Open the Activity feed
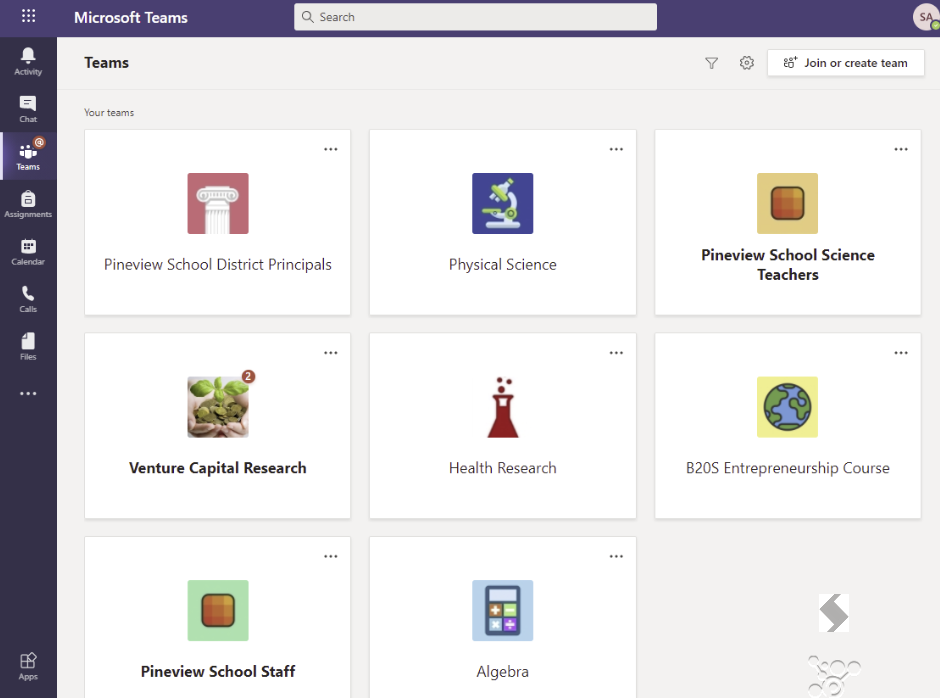The image size is (940, 698). [x=28, y=62]
